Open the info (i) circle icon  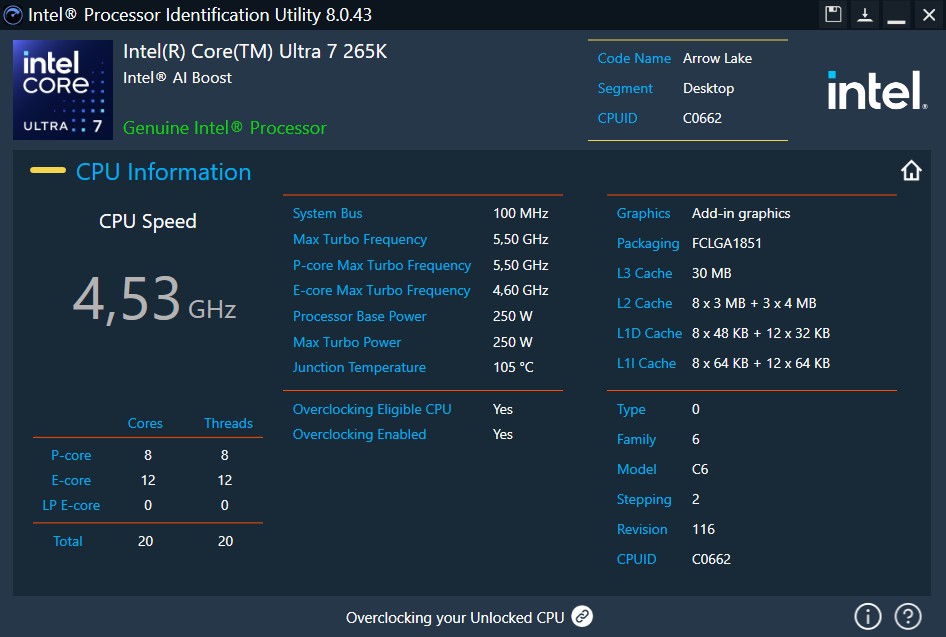pos(867,616)
